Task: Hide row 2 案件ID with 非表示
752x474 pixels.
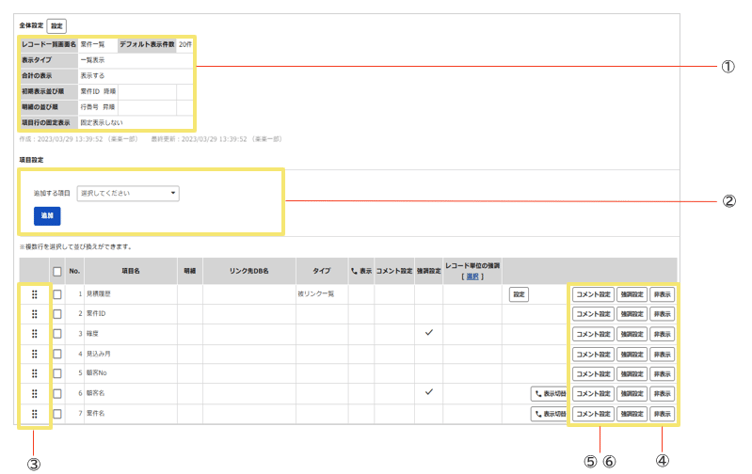Action: point(662,314)
